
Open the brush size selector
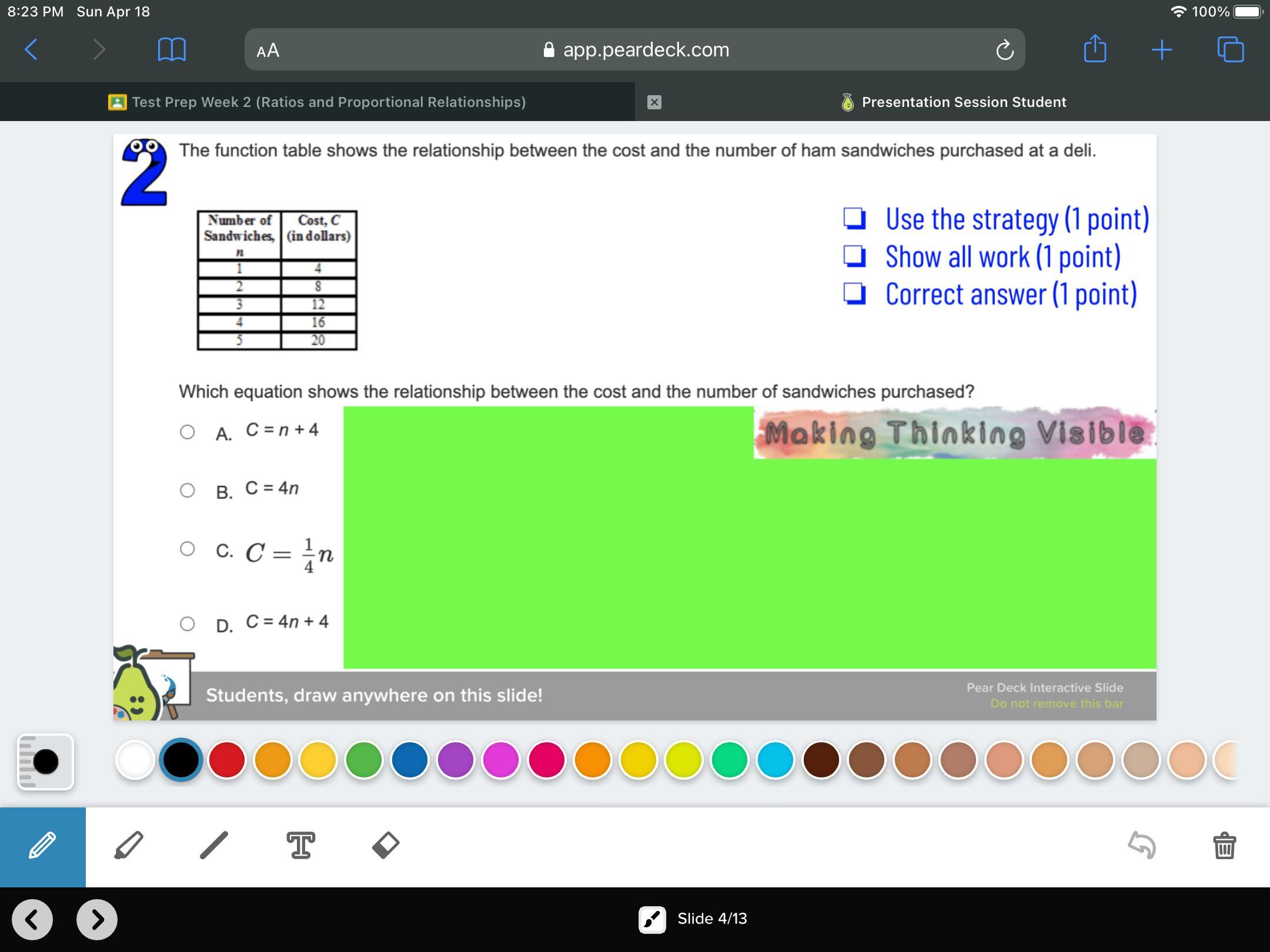[x=45, y=762]
